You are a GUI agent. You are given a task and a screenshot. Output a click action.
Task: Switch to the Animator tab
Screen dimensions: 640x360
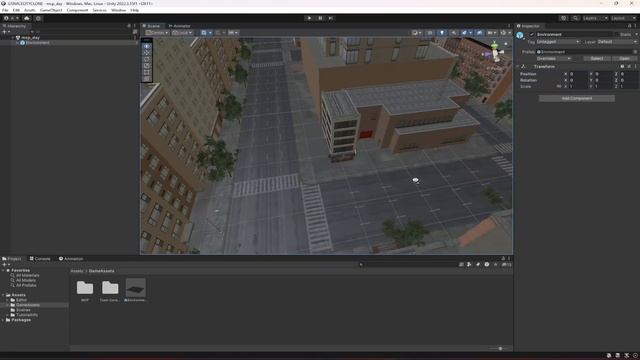[180, 26]
